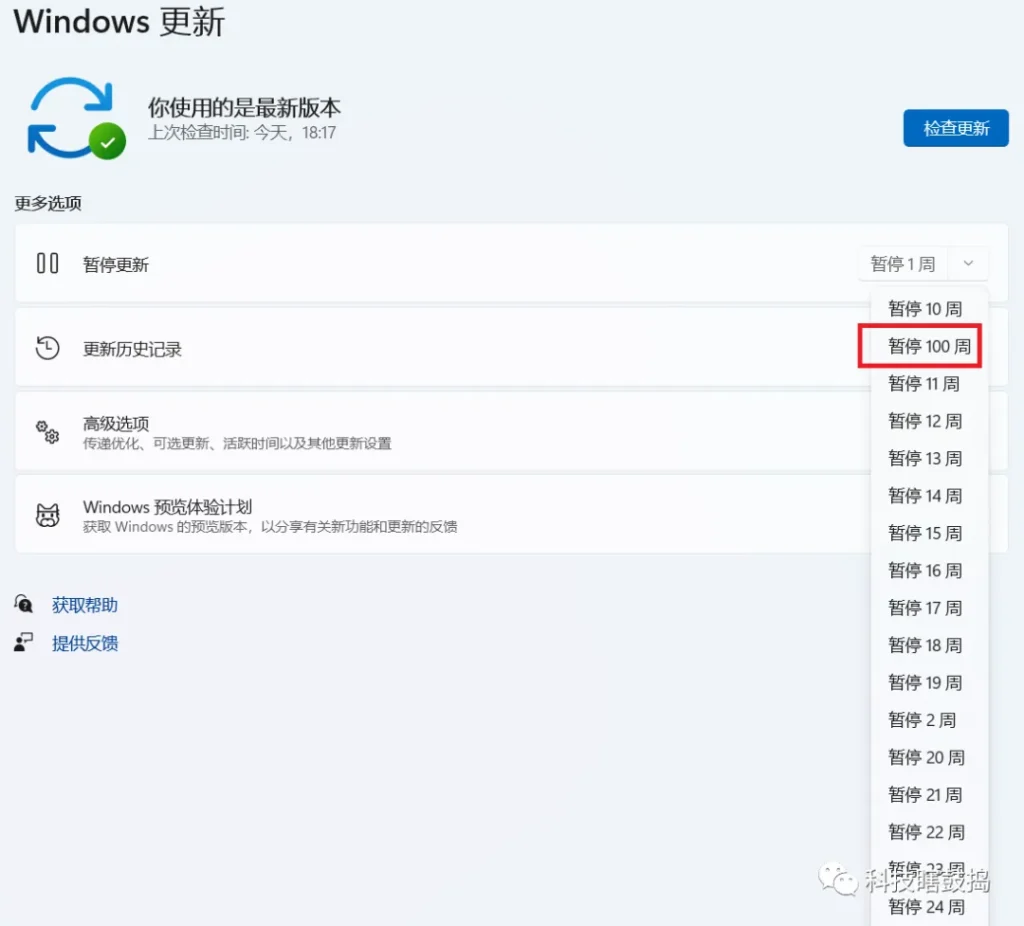The height and width of the screenshot is (926, 1024).
Task: Select 暂停 2 周 option
Action: [x=922, y=720]
